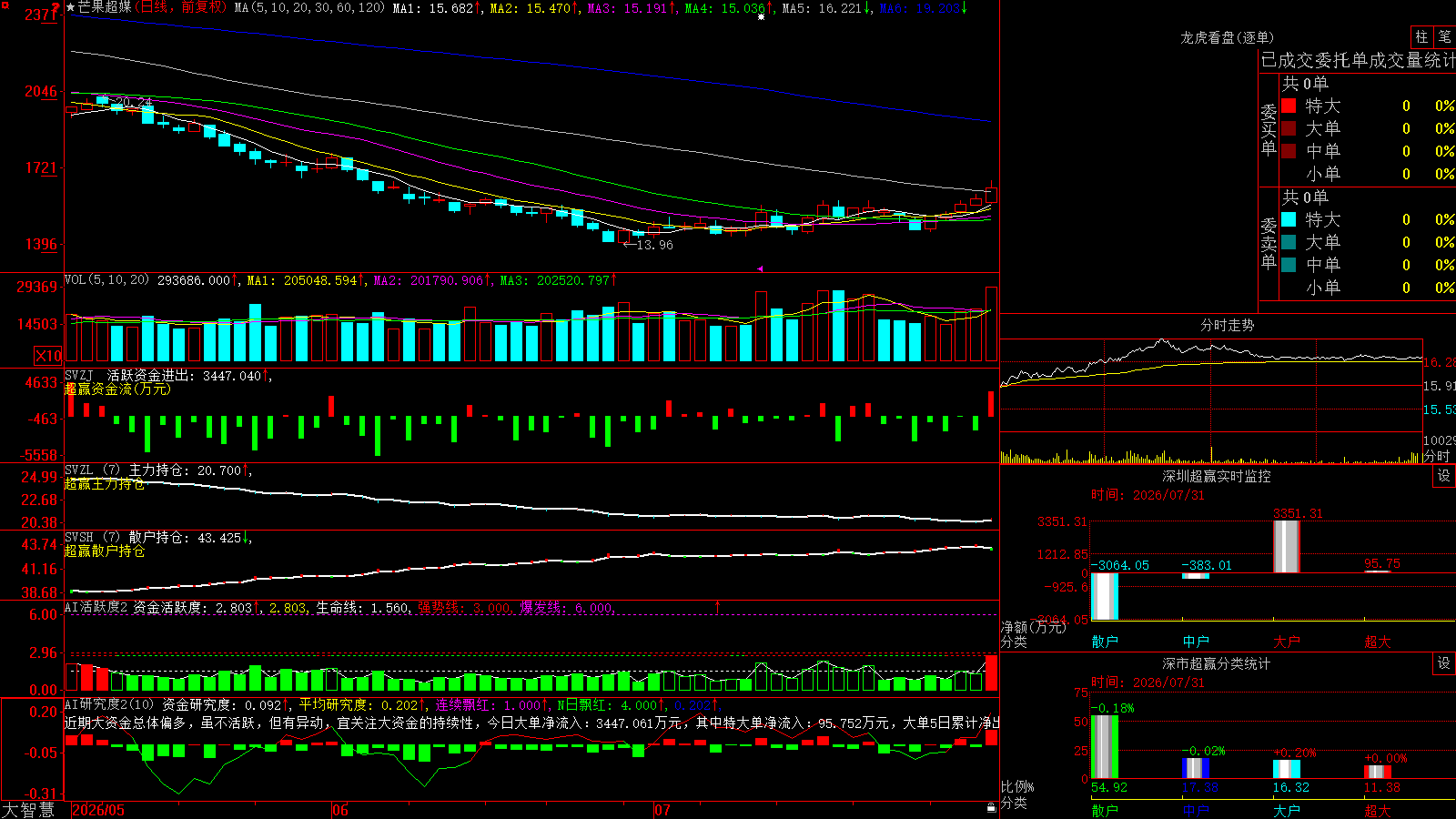Click the 1396 price axis label
Screen dimensions: 1456x819
(x=41, y=244)
